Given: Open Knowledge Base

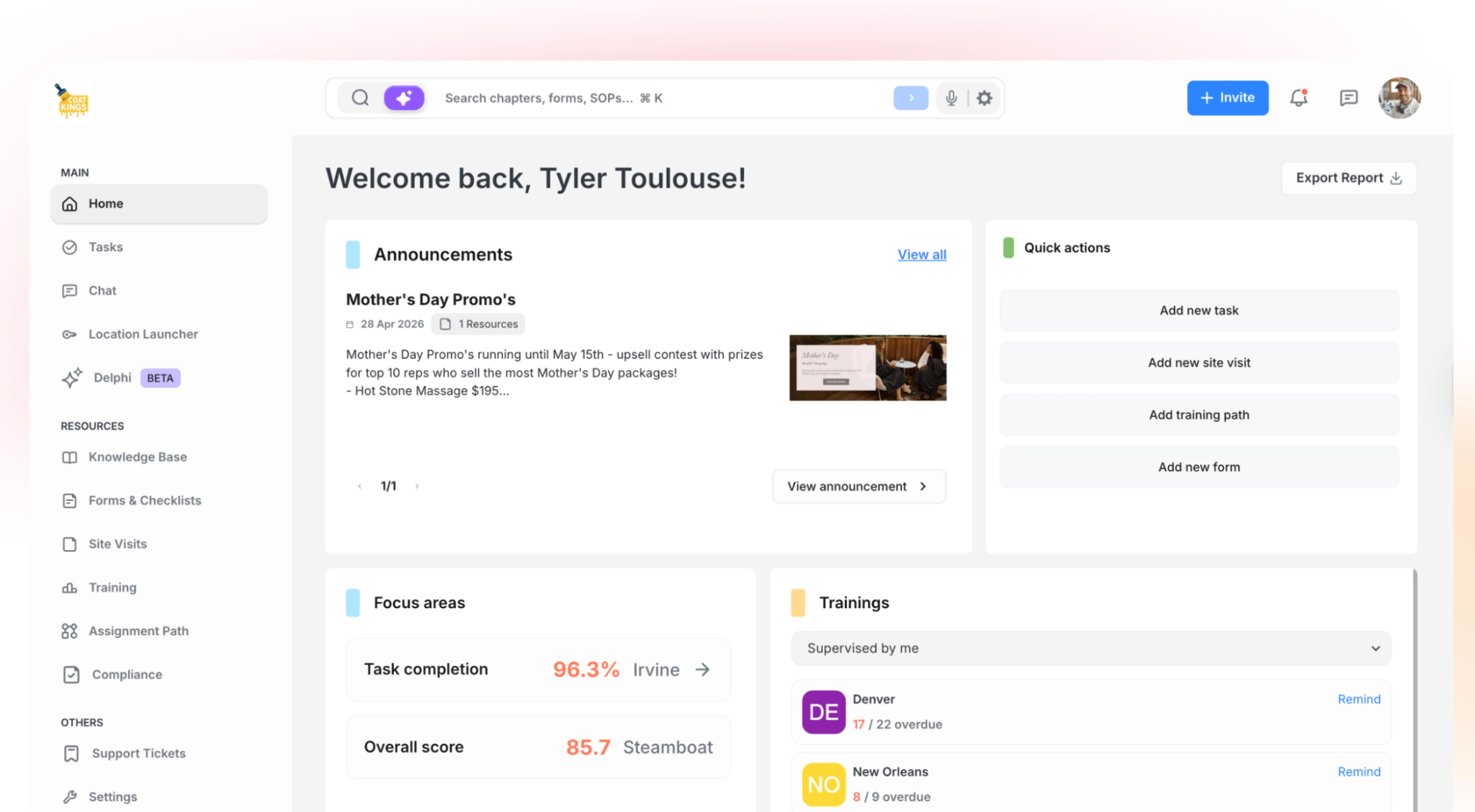Looking at the screenshot, I should (x=159, y=457).
